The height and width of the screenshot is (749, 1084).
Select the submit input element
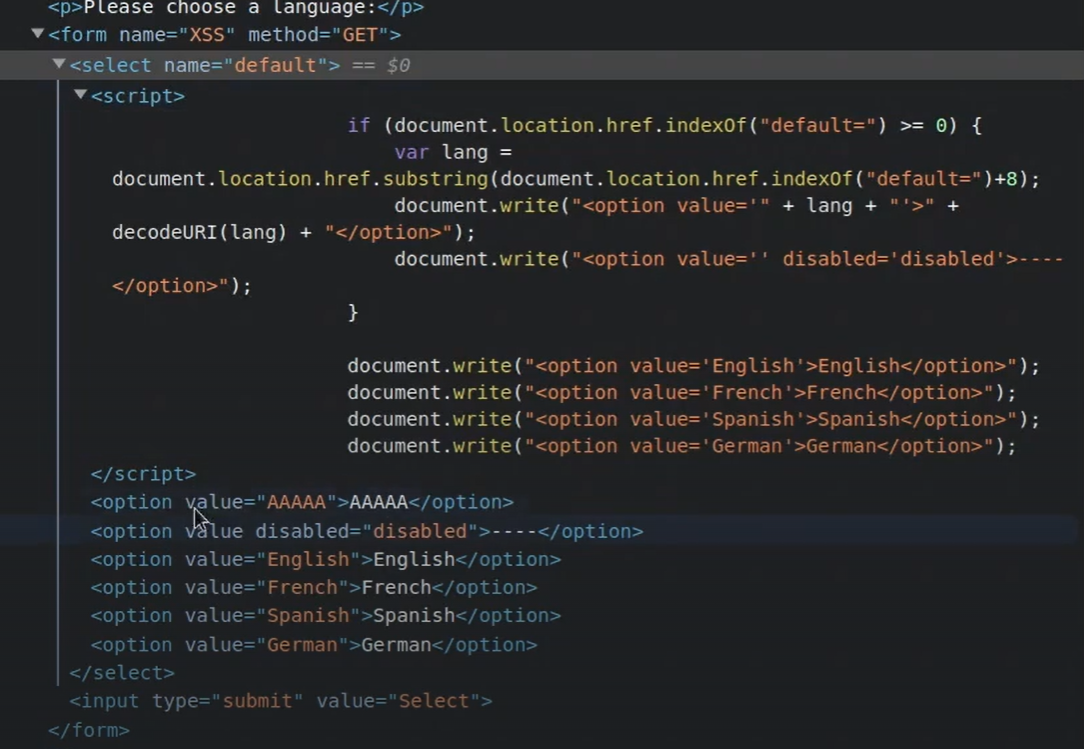280,700
